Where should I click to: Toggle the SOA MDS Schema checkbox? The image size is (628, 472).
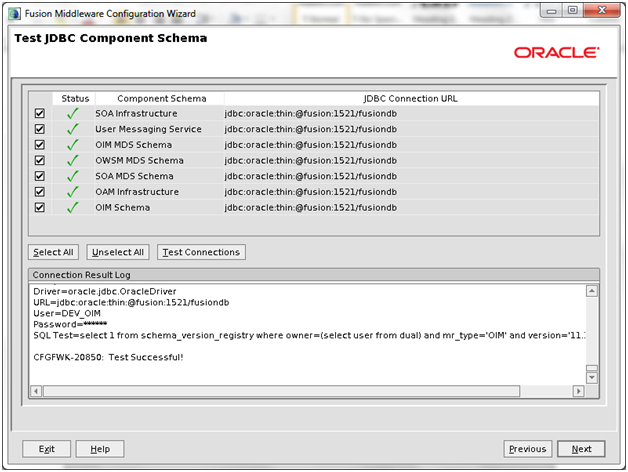(40, 176)
